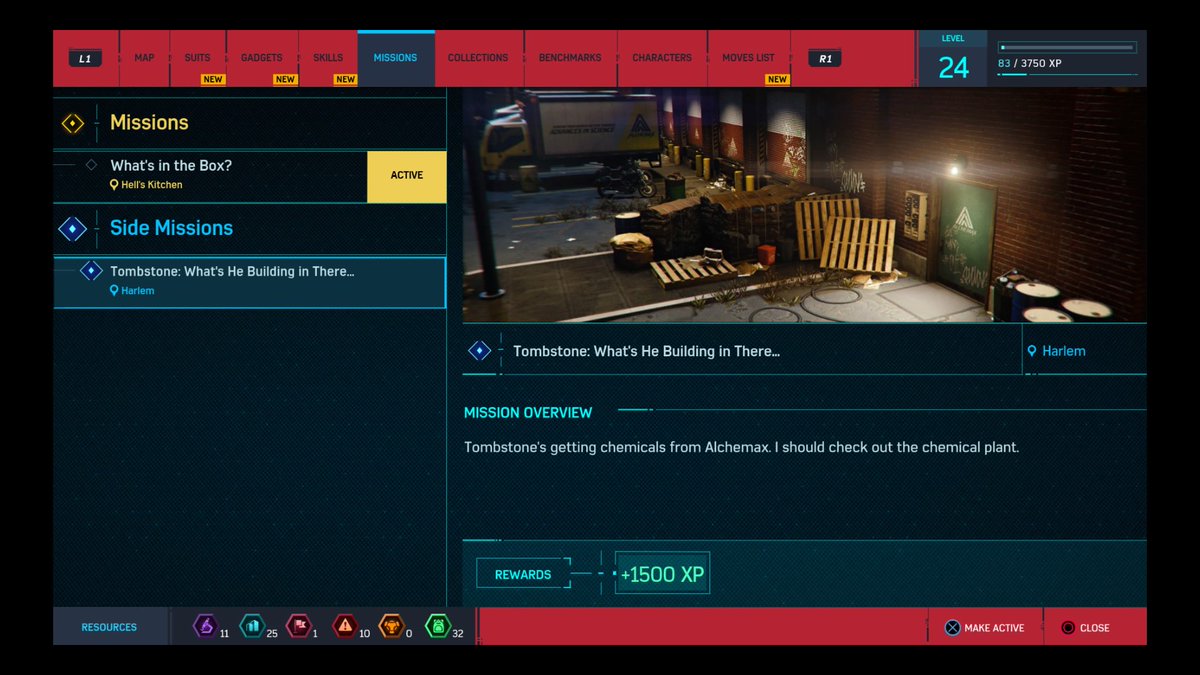1200x675 pixels.
Task: Open the Map tab
Action: 144,58
